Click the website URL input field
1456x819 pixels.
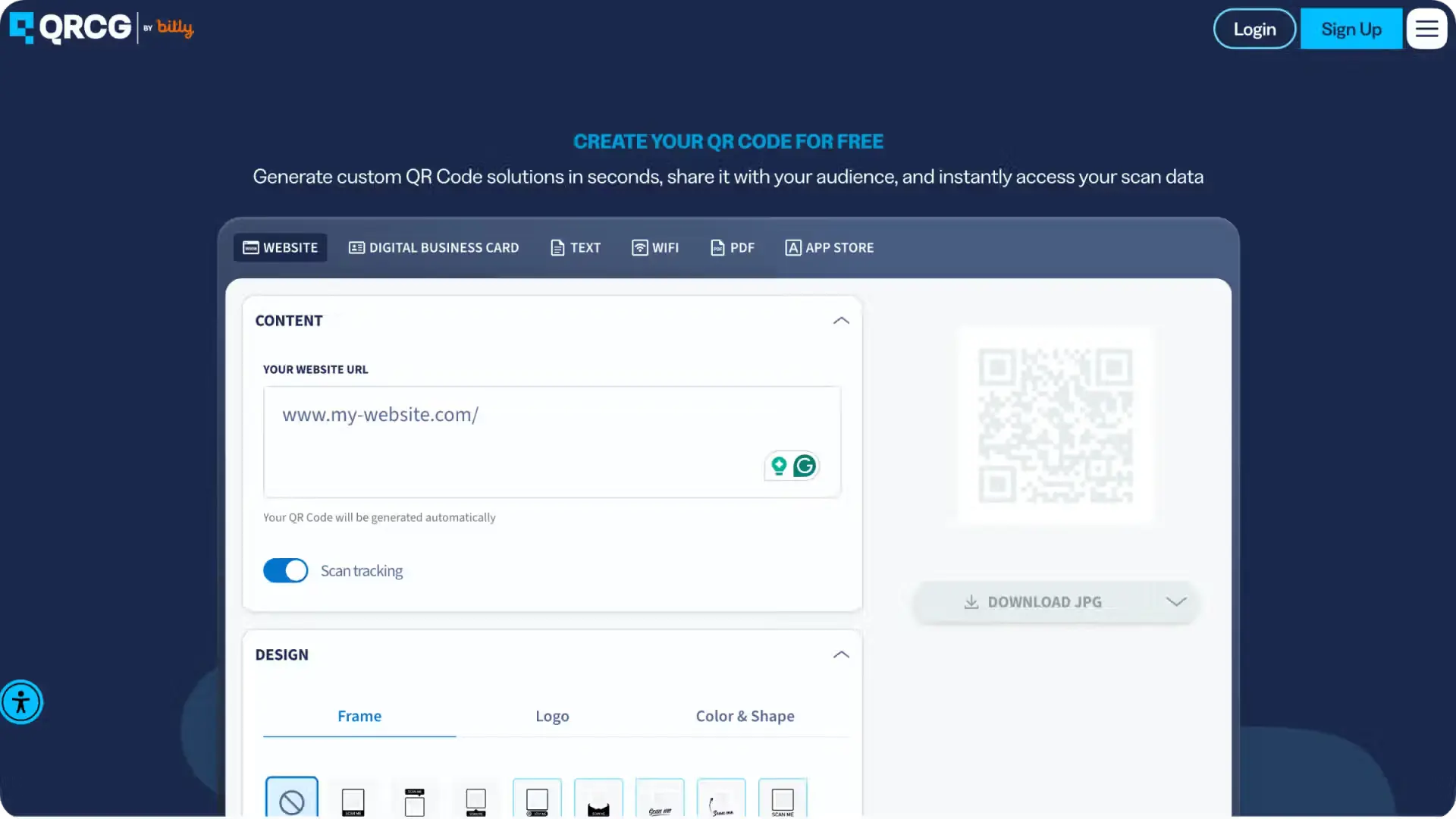(552, 442)
